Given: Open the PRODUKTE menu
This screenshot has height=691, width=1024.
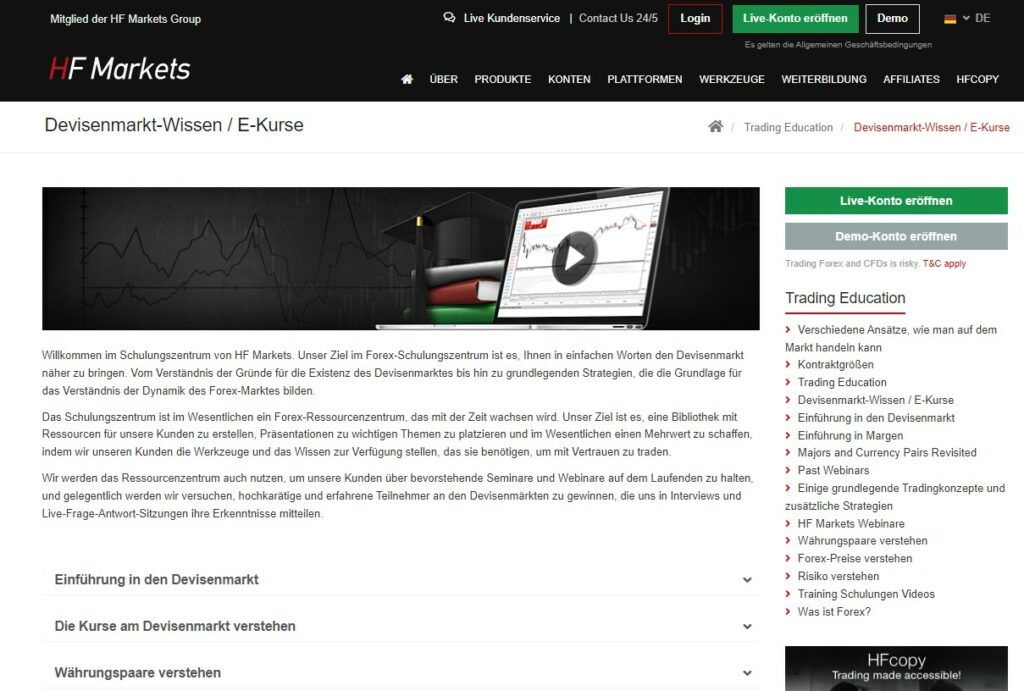Looking at the screenshot, I should [503, 79].
